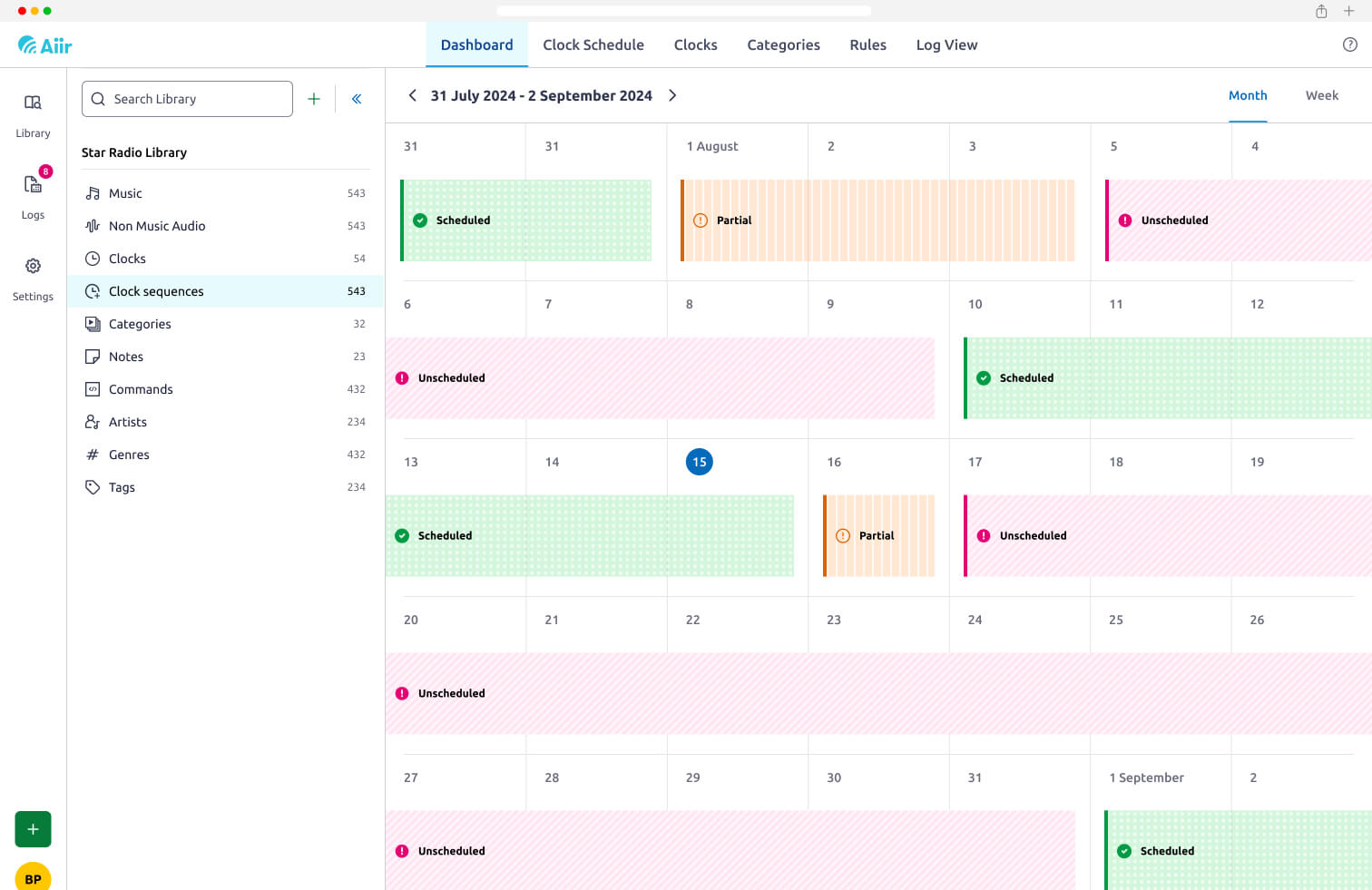This screenshot has height=890, width=1372.
Task: Open the Library sidebar icon
Action: 33,103
